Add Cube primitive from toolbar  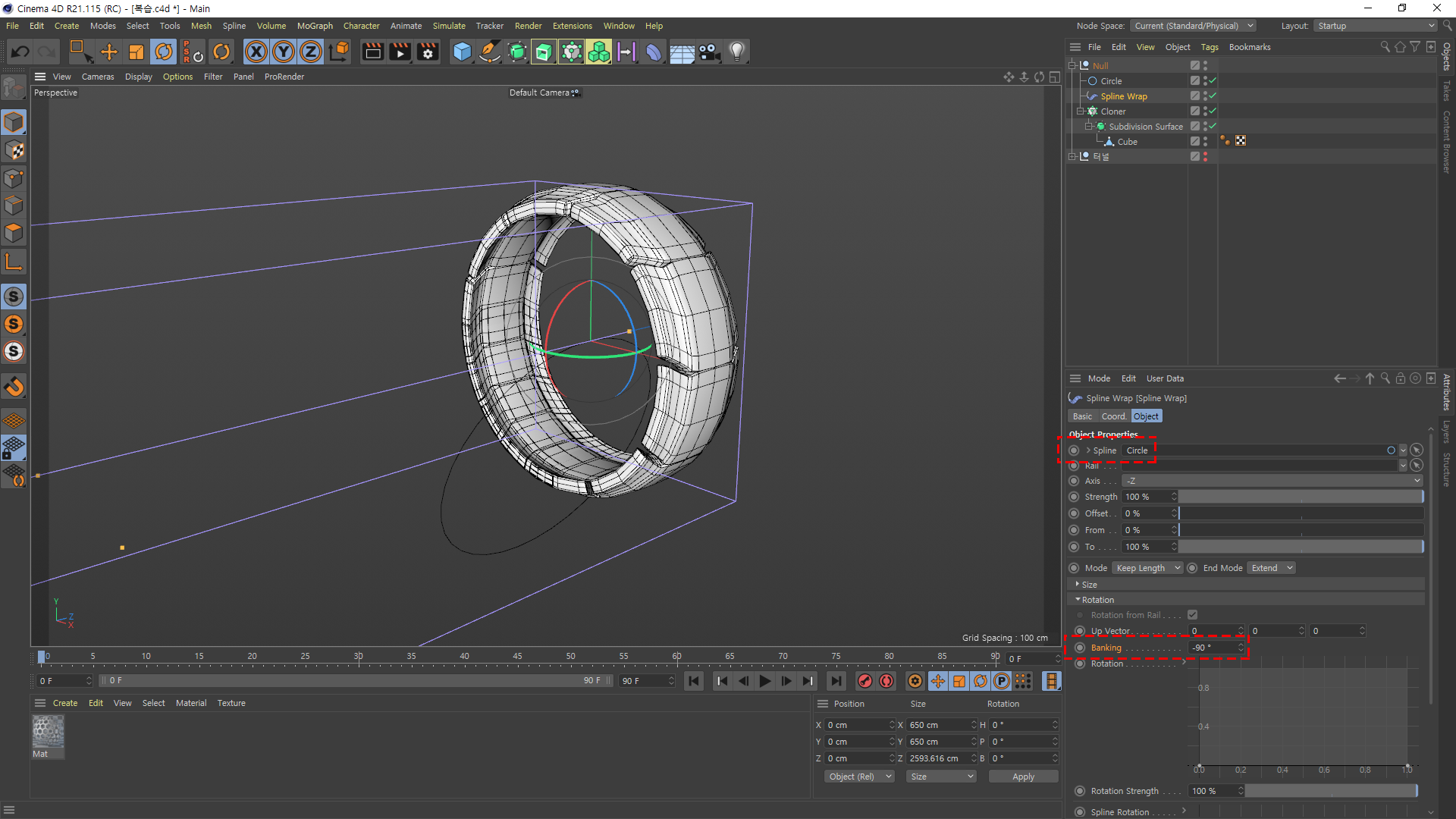point(462,52)
